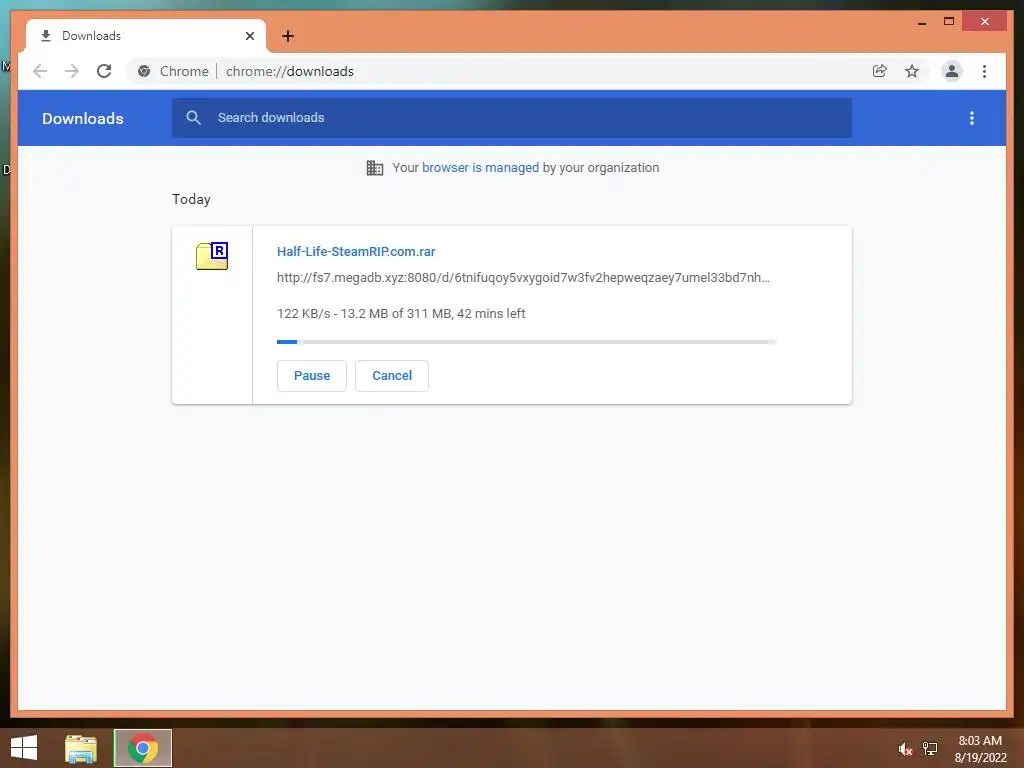Image resolution: width=1024 pixels, height=768 pixels.
Task: Click the megadb.xyz source URL text
Action: (523, 278)
